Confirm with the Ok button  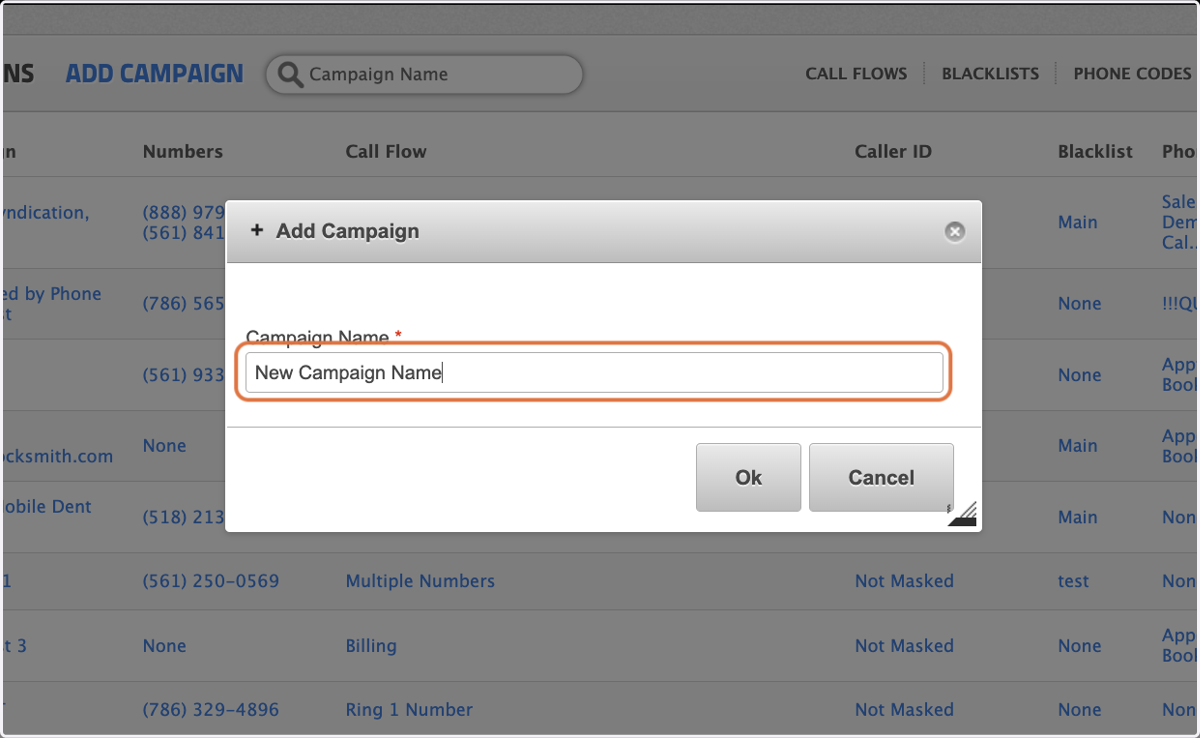pyautogui.click(x=748, y=477)
